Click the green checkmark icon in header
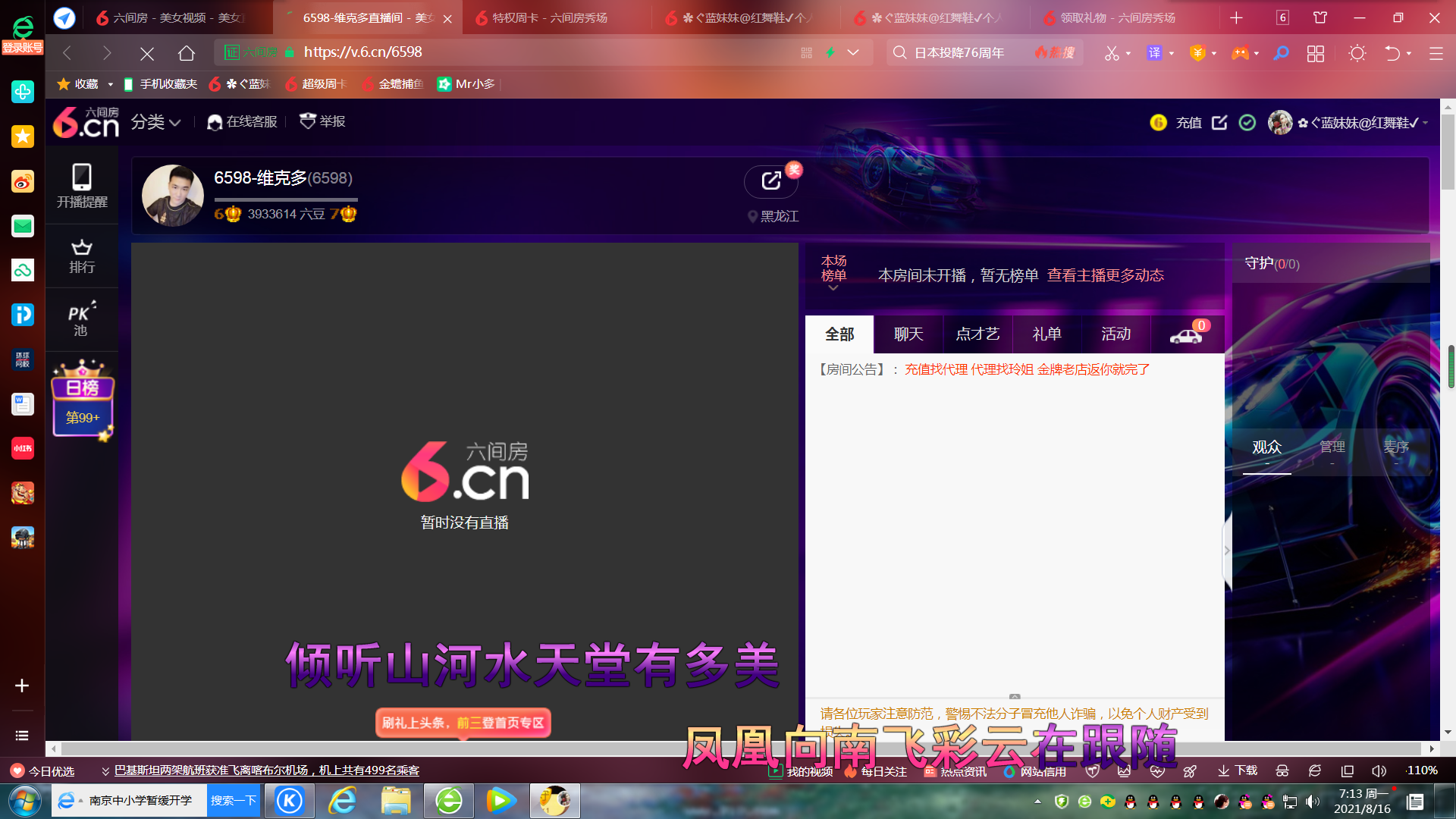The width and height of the screenshot is (1456, 819). pyautogui.click(x=1247, y=122)
